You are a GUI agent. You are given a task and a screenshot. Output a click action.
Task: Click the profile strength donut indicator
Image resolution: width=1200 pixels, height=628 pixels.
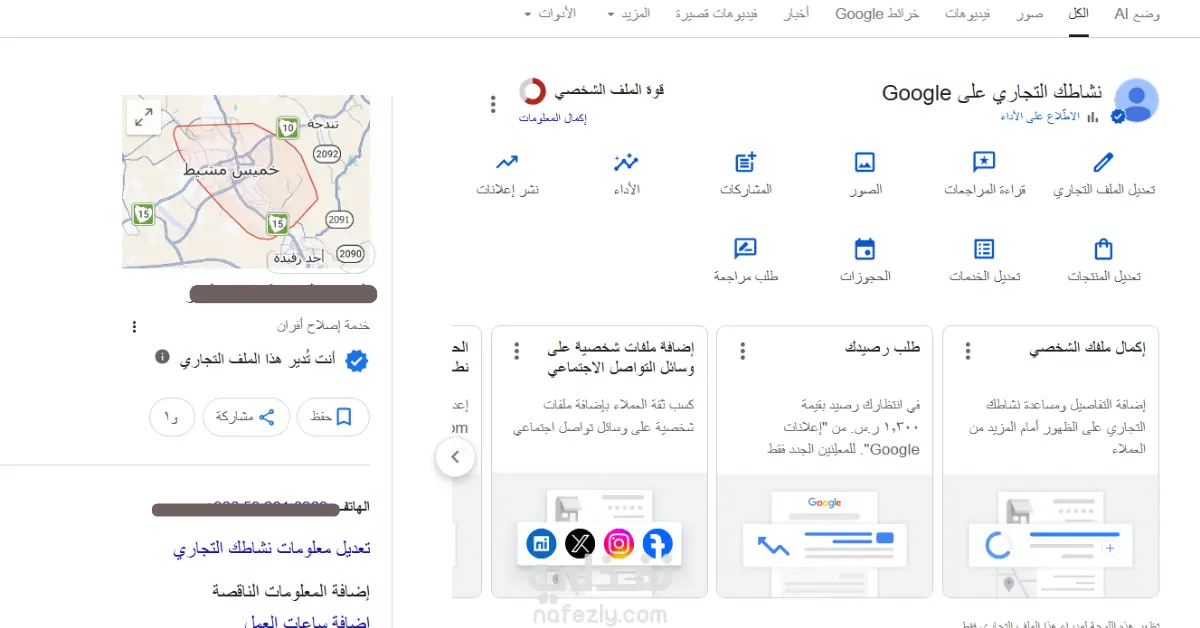pyautogui.click(x=532, y=92)
